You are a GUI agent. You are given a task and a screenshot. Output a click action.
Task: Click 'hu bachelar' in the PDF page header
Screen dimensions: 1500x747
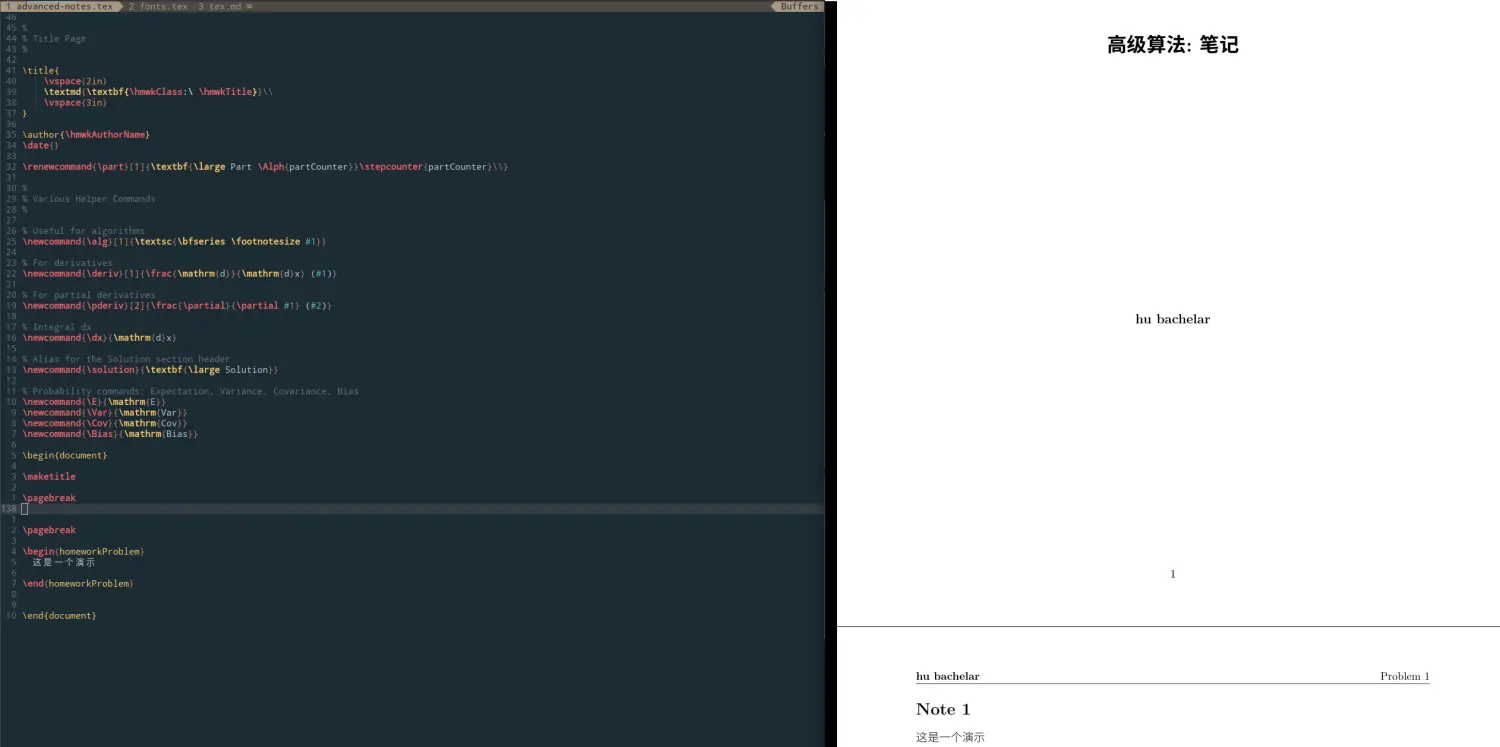(947, 676)
